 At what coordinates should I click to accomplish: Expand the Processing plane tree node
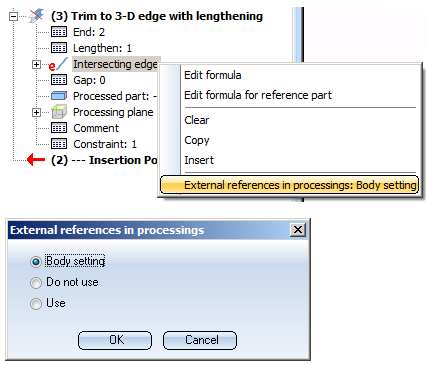click(x=36, y=112)
